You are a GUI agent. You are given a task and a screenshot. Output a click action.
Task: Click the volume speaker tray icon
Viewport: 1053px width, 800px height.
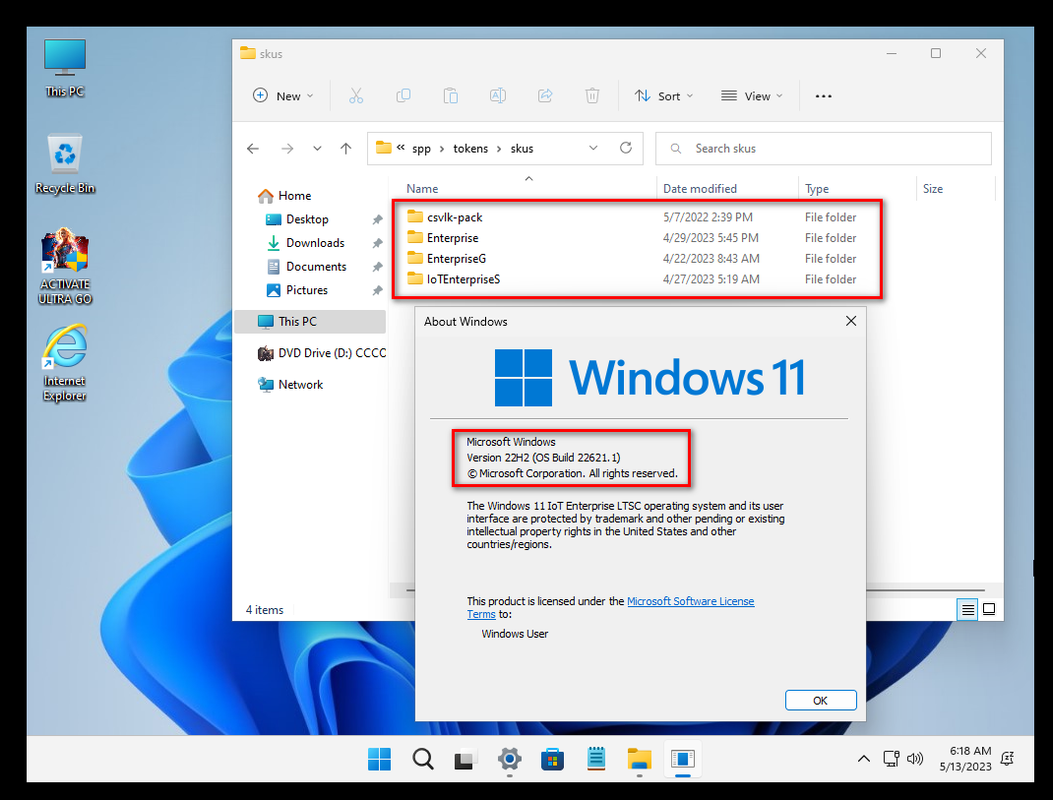point(915,759)
